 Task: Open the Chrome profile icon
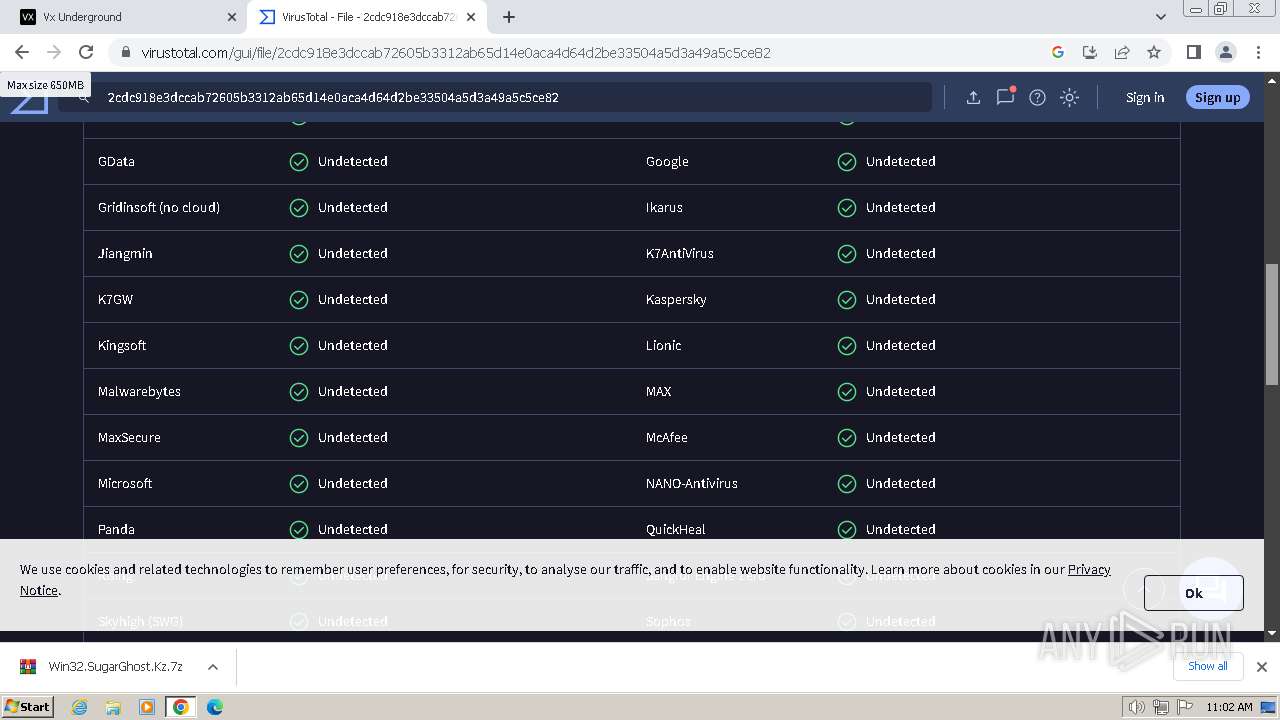(1225, 52)
